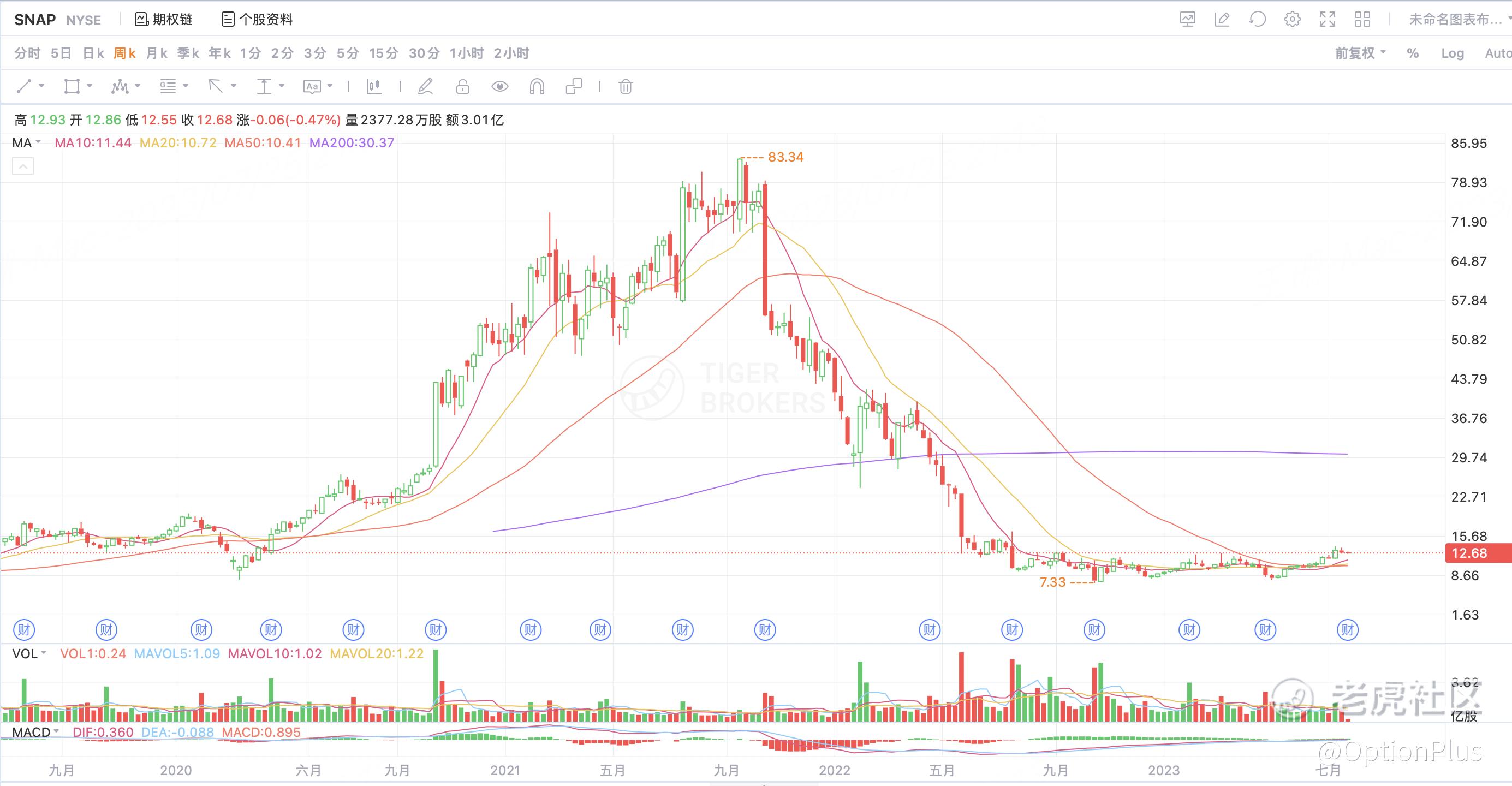Click the refresh chart icon
Image resolution: width=1512 pixels, height=786 pixels.
click(x=1257, y=19)
